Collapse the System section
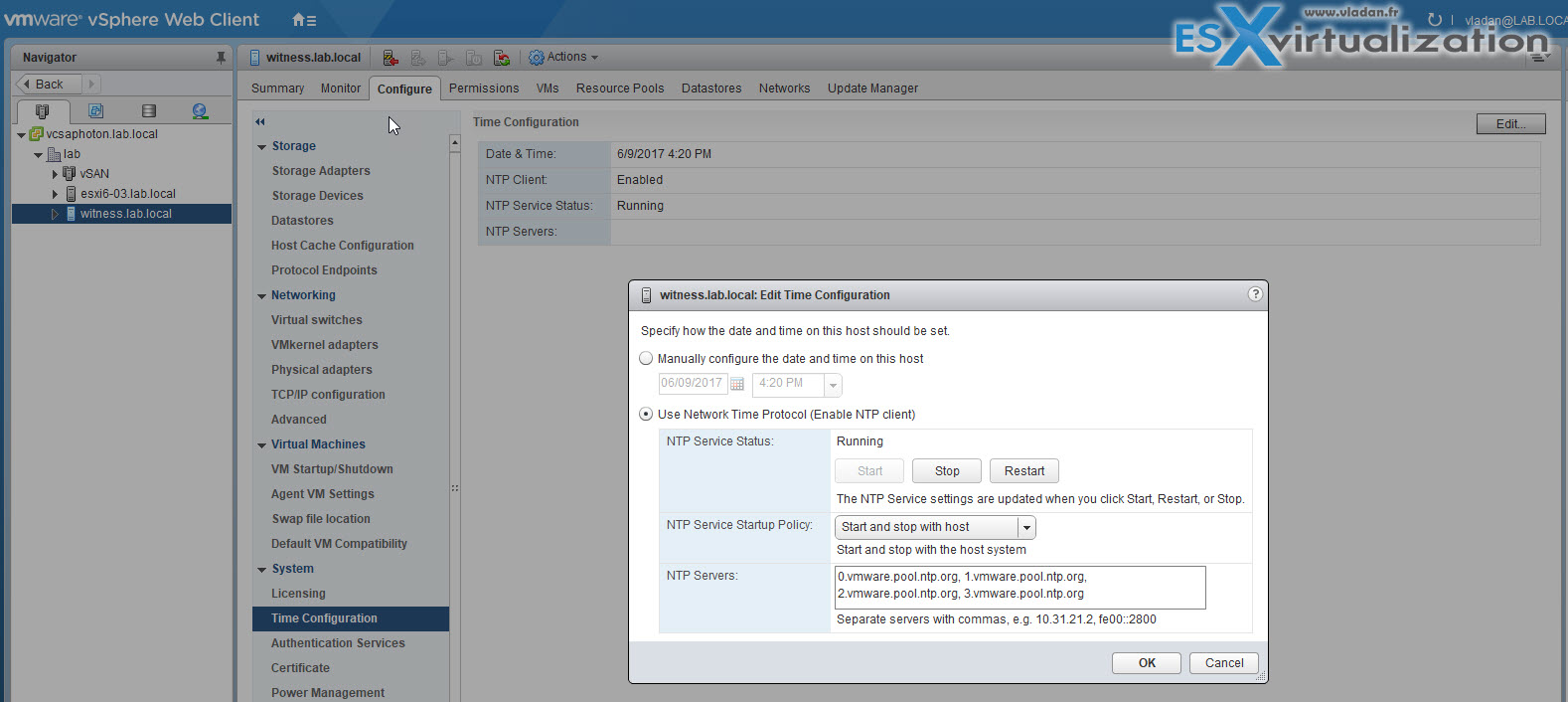This screenshot has width=1568, height=702. [261, 569]
